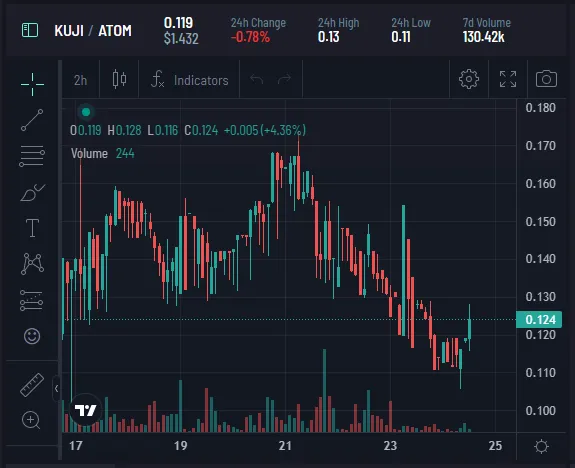Screen dimensions: 575x468
Task: Click the date label 19 on time axis
Action: click(x=180, y=446)
